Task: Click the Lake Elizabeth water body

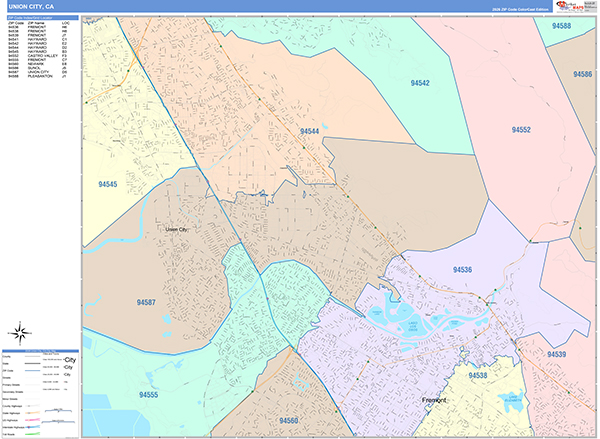Action: 512,402
